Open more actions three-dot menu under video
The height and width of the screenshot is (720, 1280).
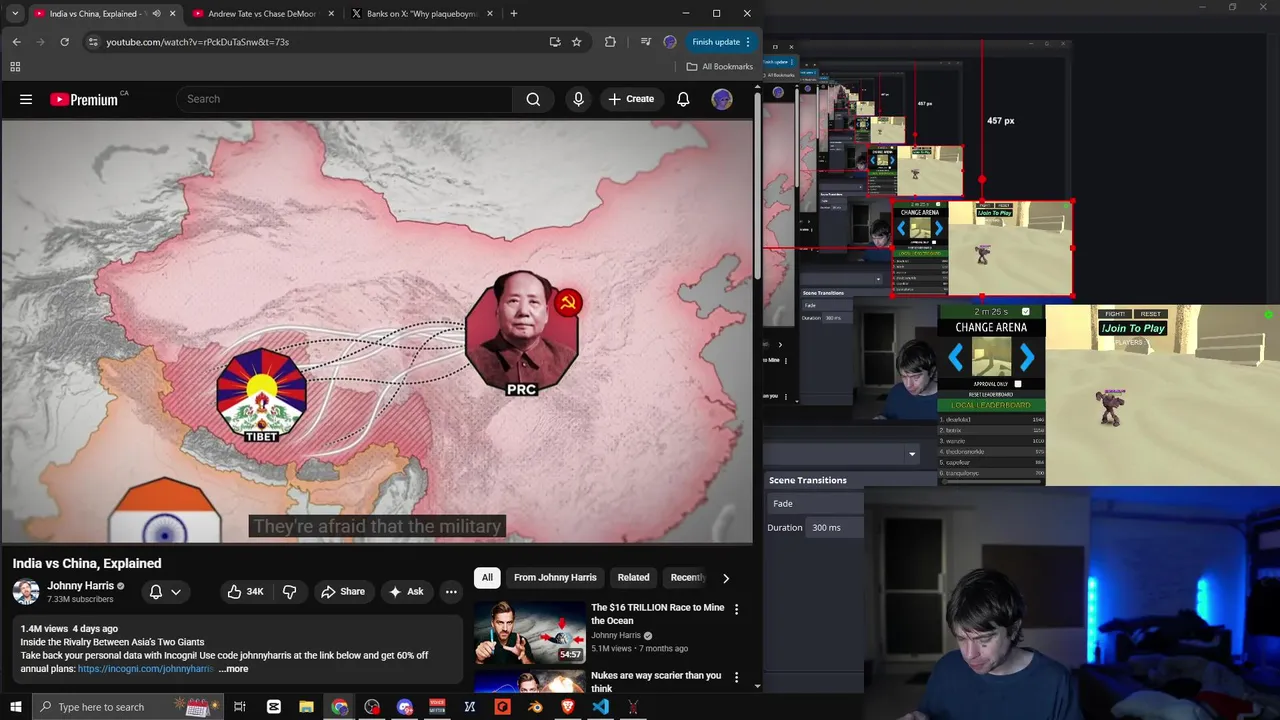[451, 591]
